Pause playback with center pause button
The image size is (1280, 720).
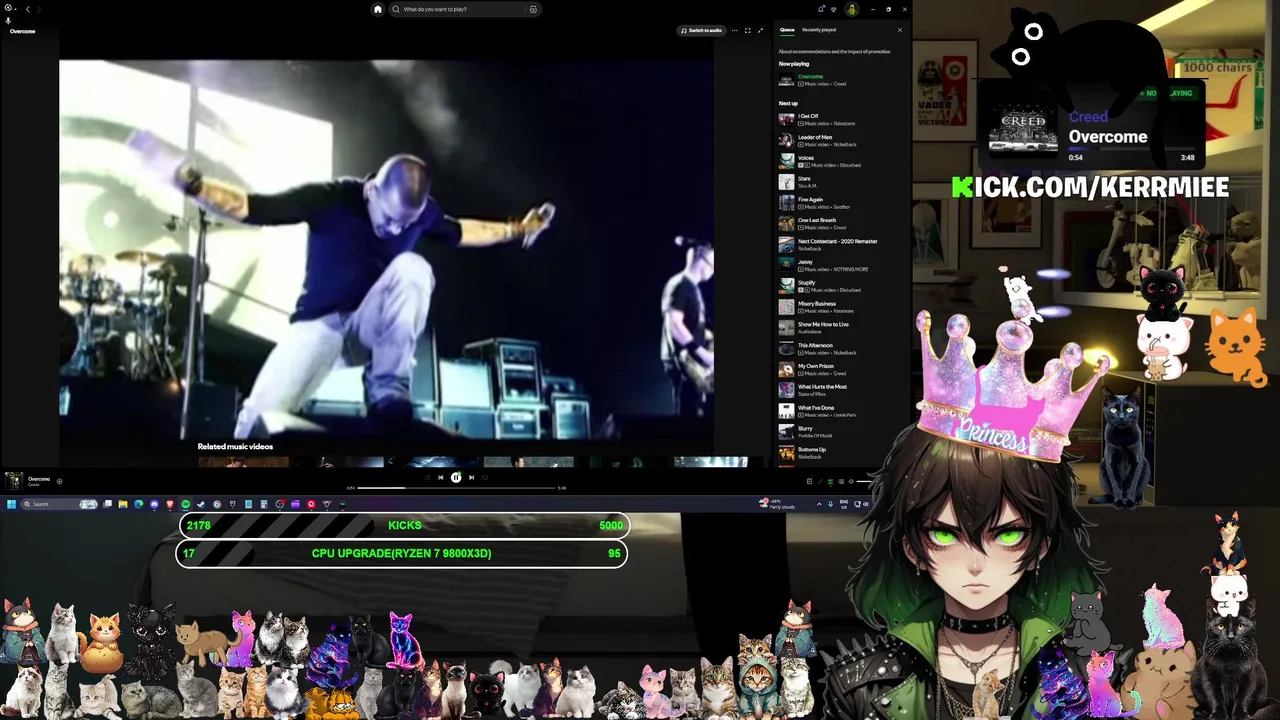(456, 477)
